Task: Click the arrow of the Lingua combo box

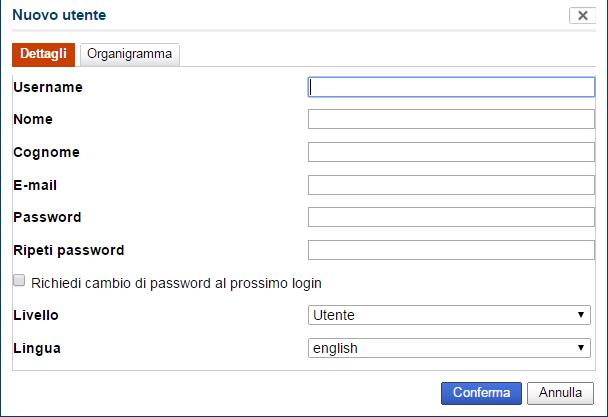Action: tap(582, 348)
